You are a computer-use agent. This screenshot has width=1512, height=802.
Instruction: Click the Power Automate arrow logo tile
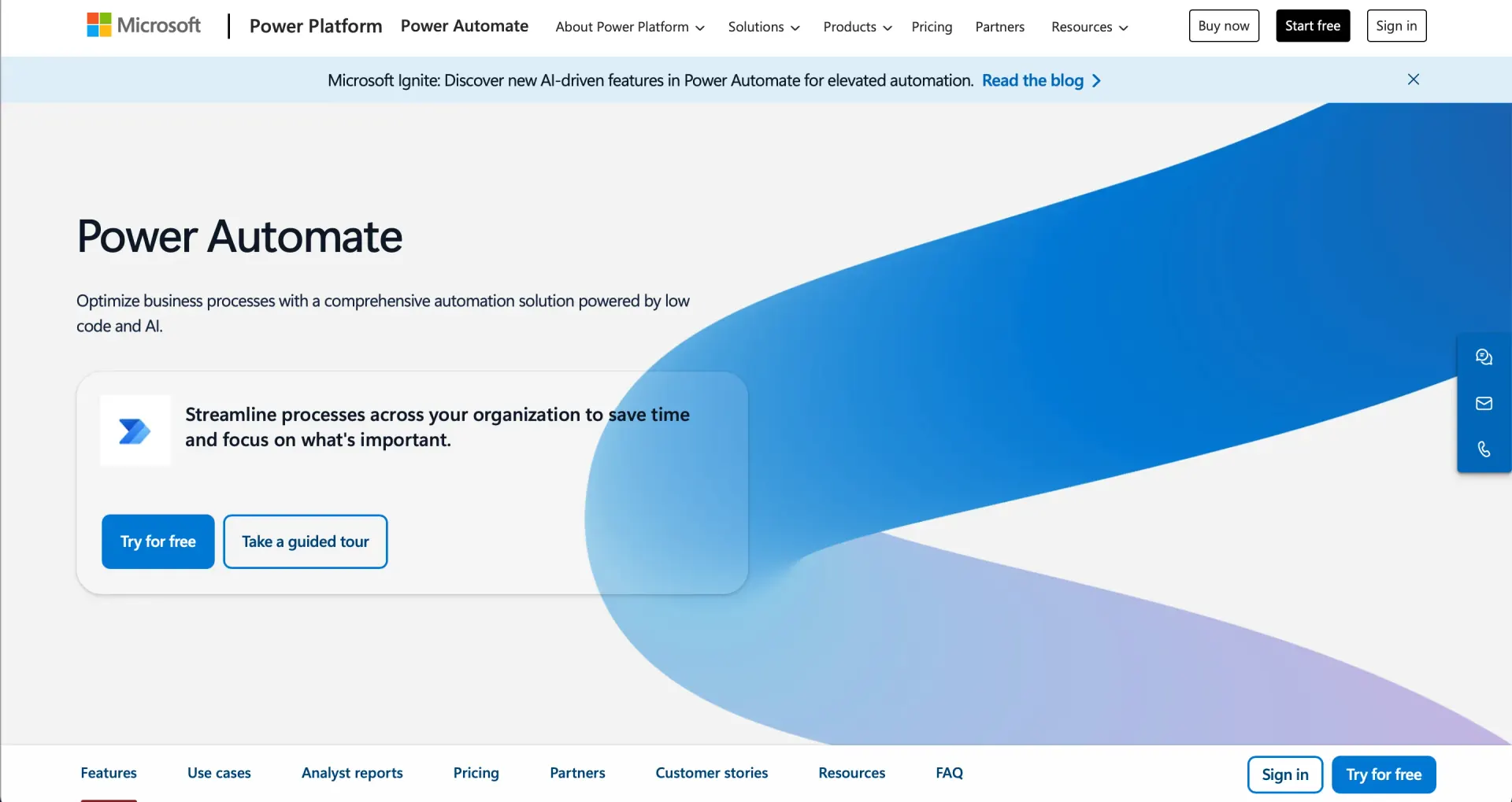click(135, 431)
